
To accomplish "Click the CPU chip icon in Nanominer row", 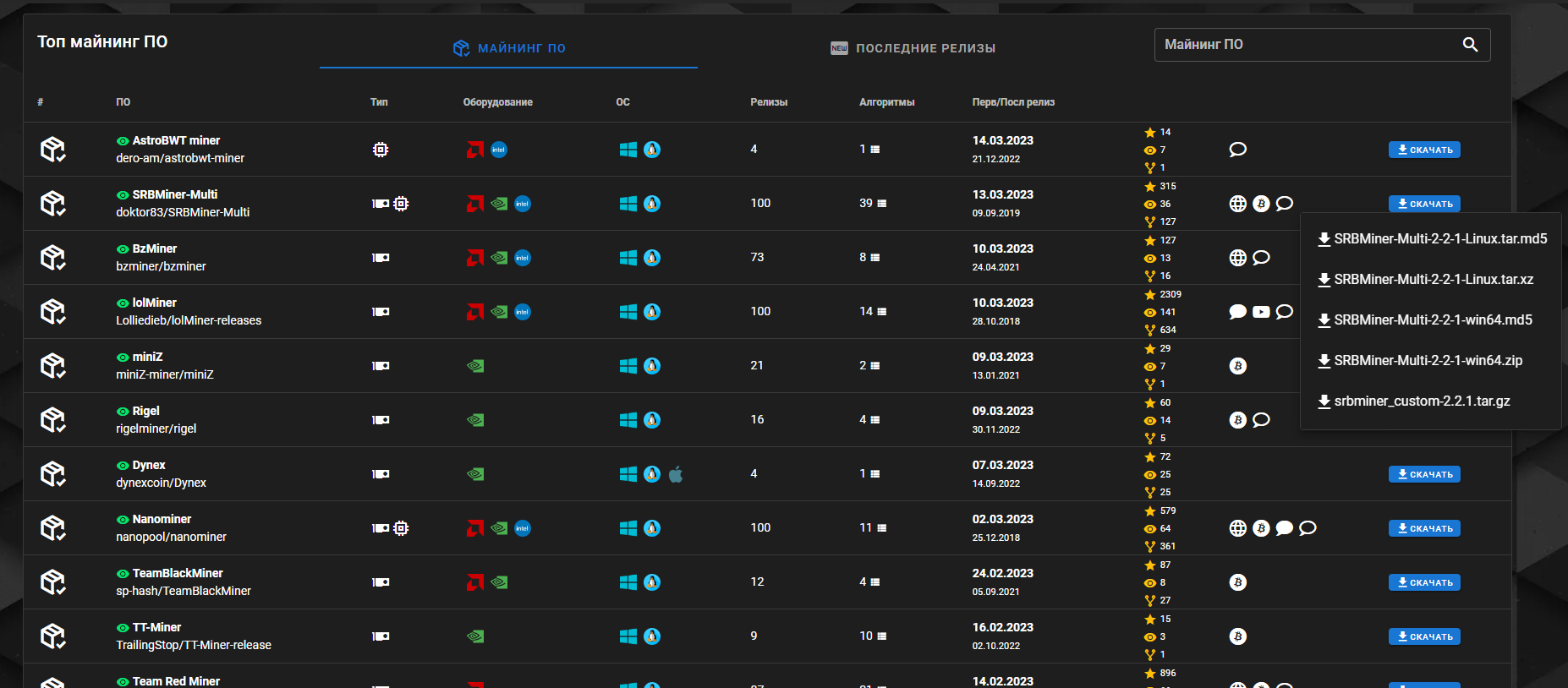I will (401, 528).
